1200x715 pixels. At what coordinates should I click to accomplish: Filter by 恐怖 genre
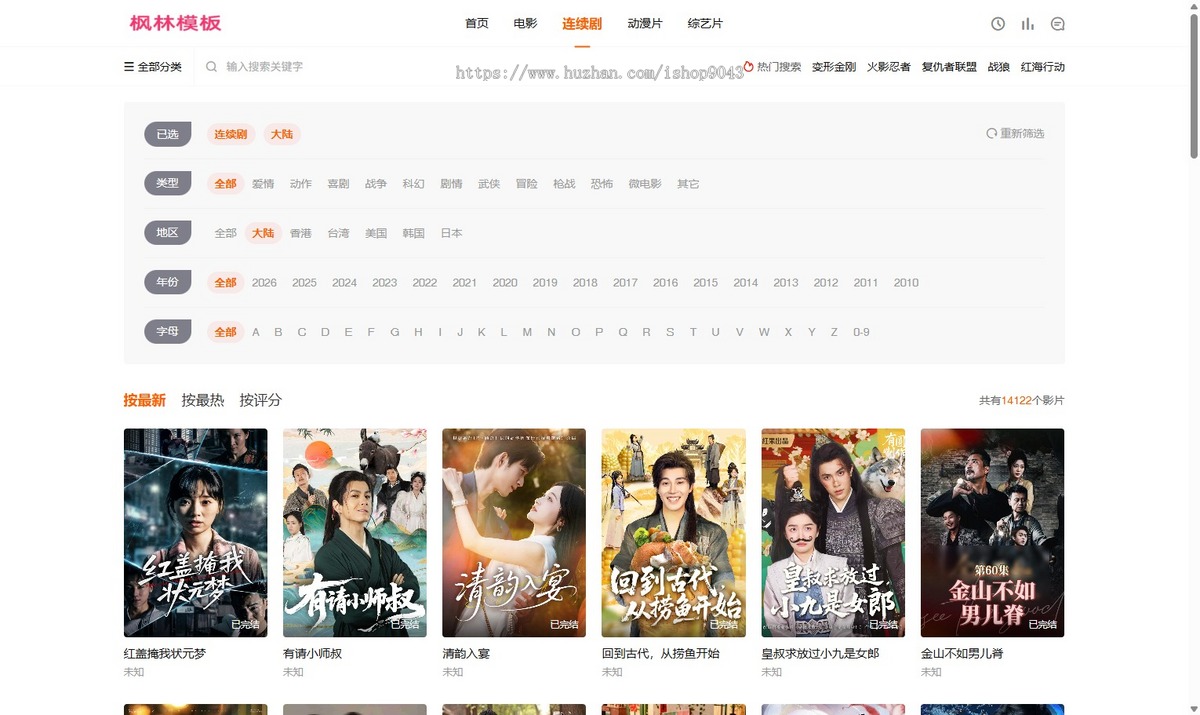click(x=602, y=184)
